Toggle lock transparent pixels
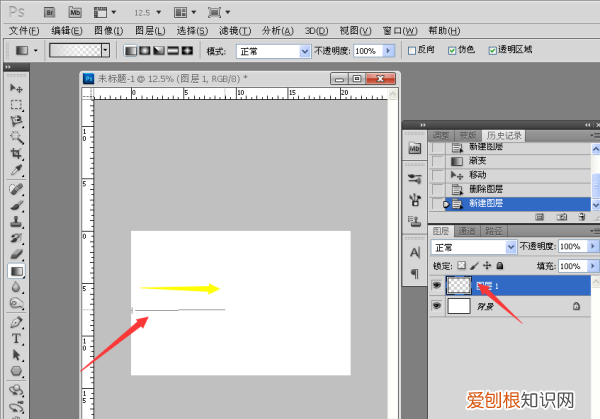The width and height of the screenshot is (600, 419). pos(462,266)
